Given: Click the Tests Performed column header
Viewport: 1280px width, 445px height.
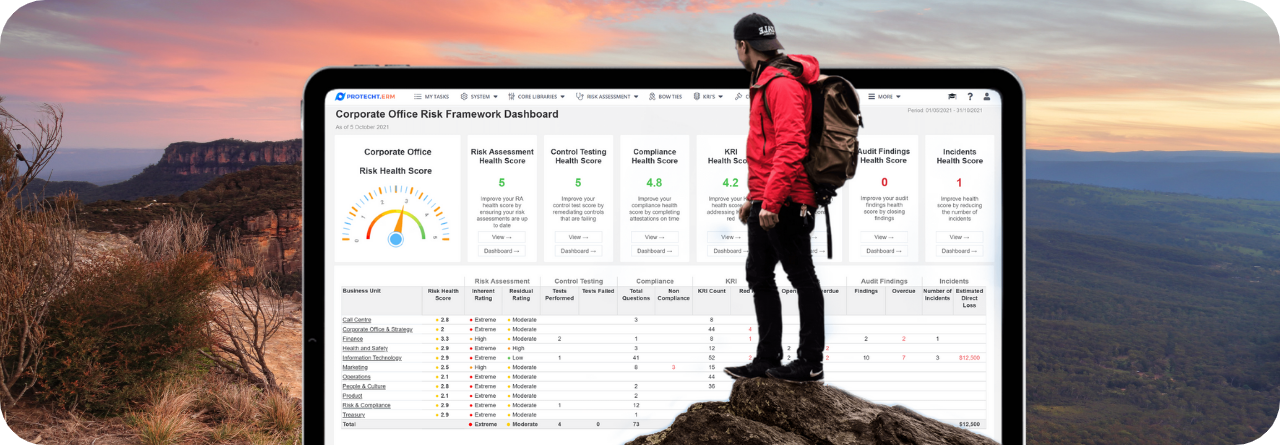Looking at the screenshot, I should 559,294.
